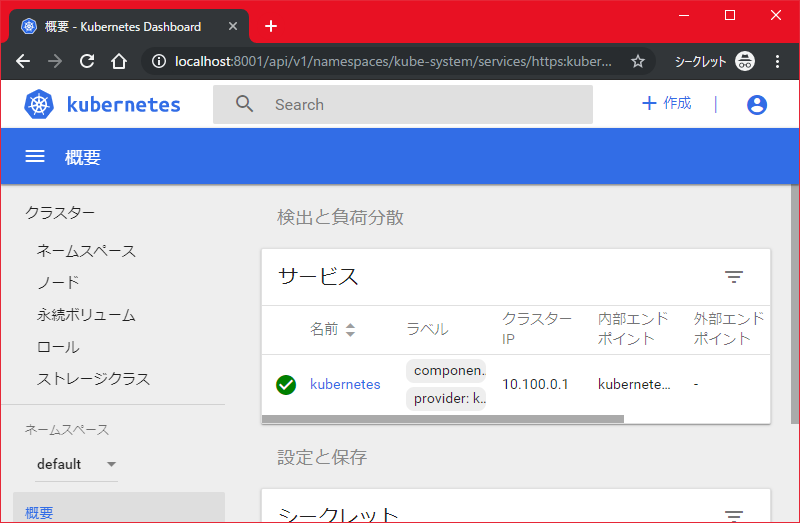Open the default namespace dropdown
This screenshot has height=523, width=800.
77,464
